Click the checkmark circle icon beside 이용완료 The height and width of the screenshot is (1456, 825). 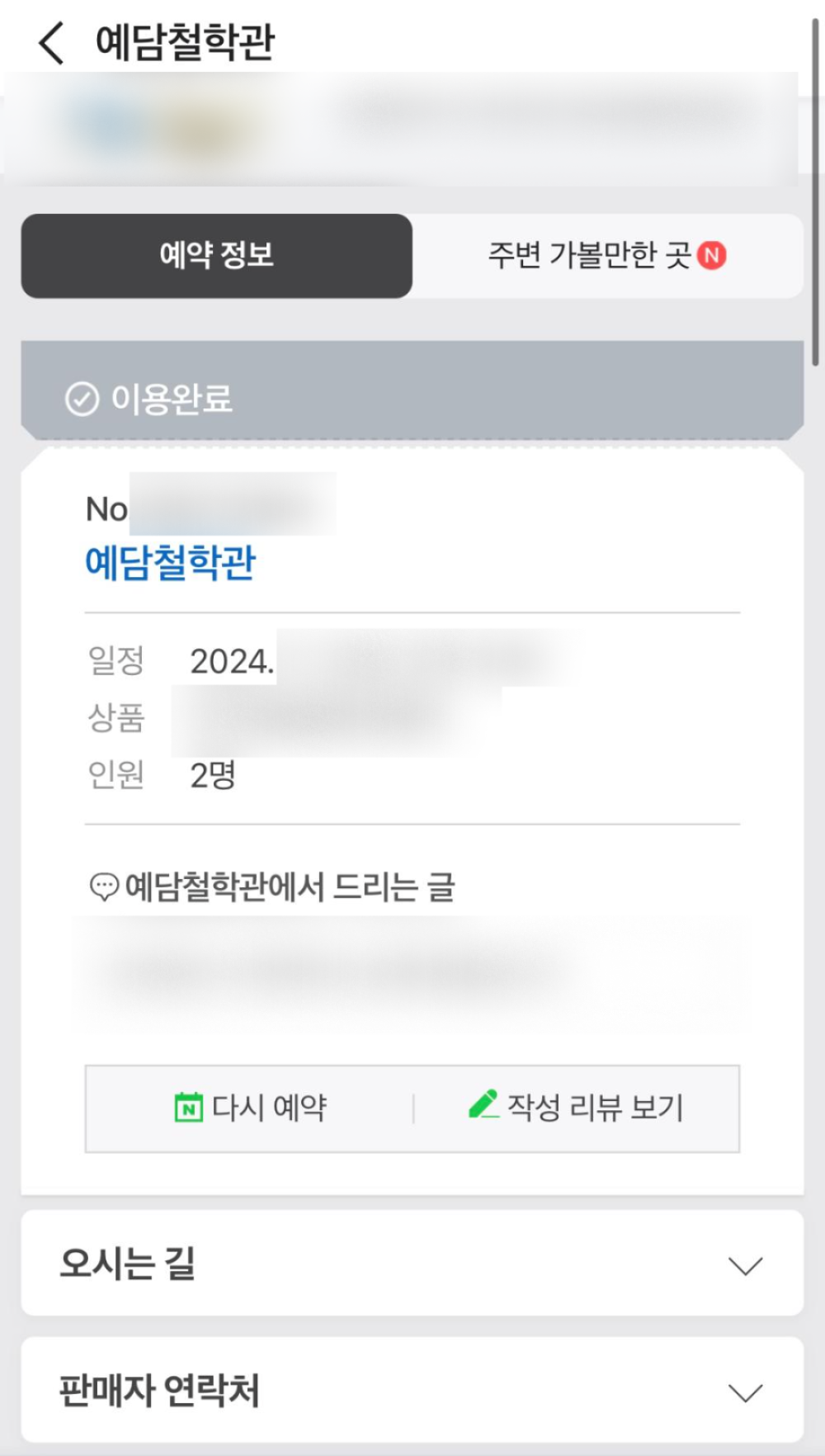click(82, 400)
